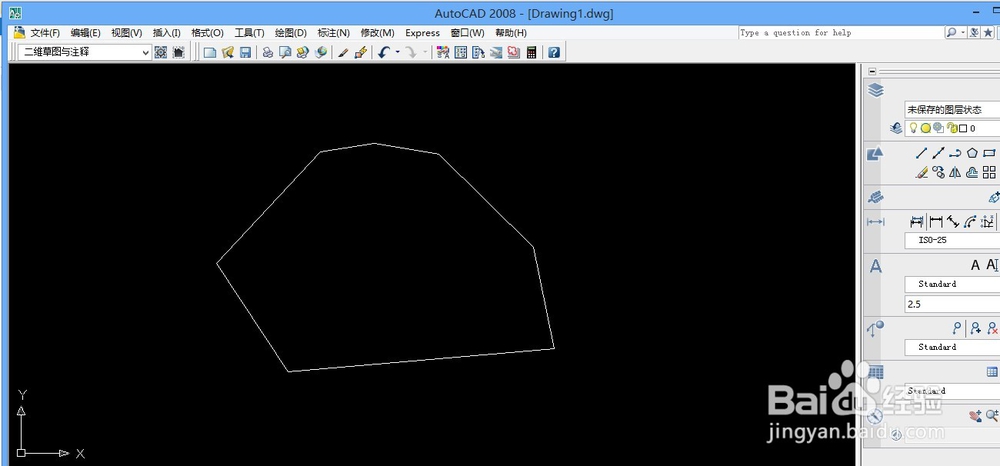Screen dimensions: 1000x466
Task: Click the Multiline Text A icon
Action: (x=974, y=265)
